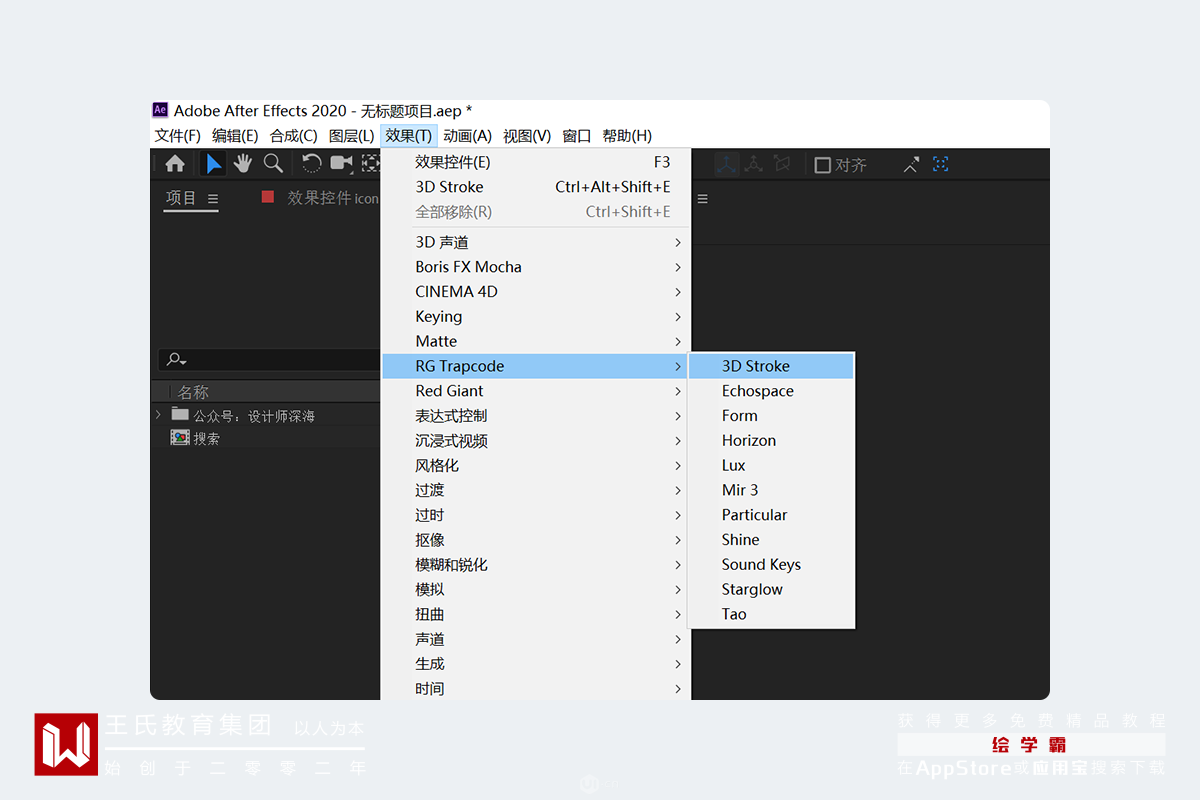Click the After Effects app icon
This screenshot has height=800, width=1200.
(160, 110)
